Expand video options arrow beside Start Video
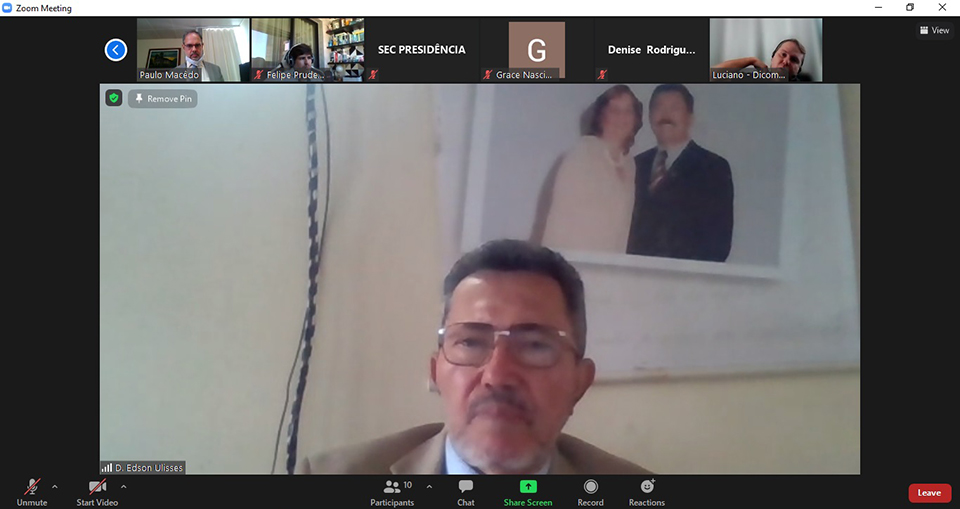 click(x=124, y=487)
